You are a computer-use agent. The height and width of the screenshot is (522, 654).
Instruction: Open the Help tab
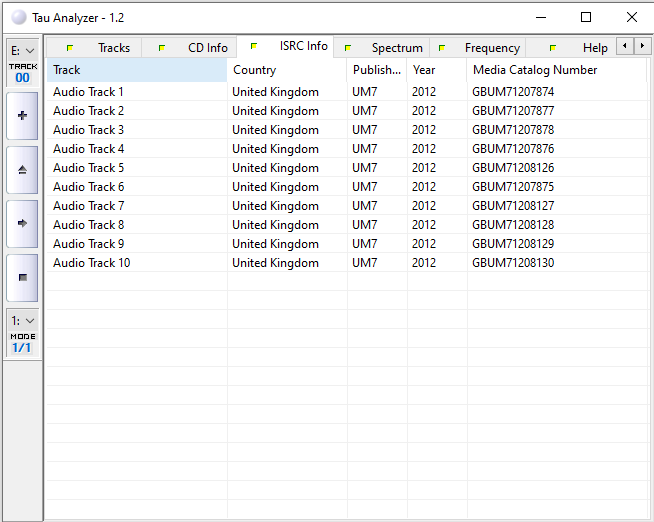coord(571,48)
